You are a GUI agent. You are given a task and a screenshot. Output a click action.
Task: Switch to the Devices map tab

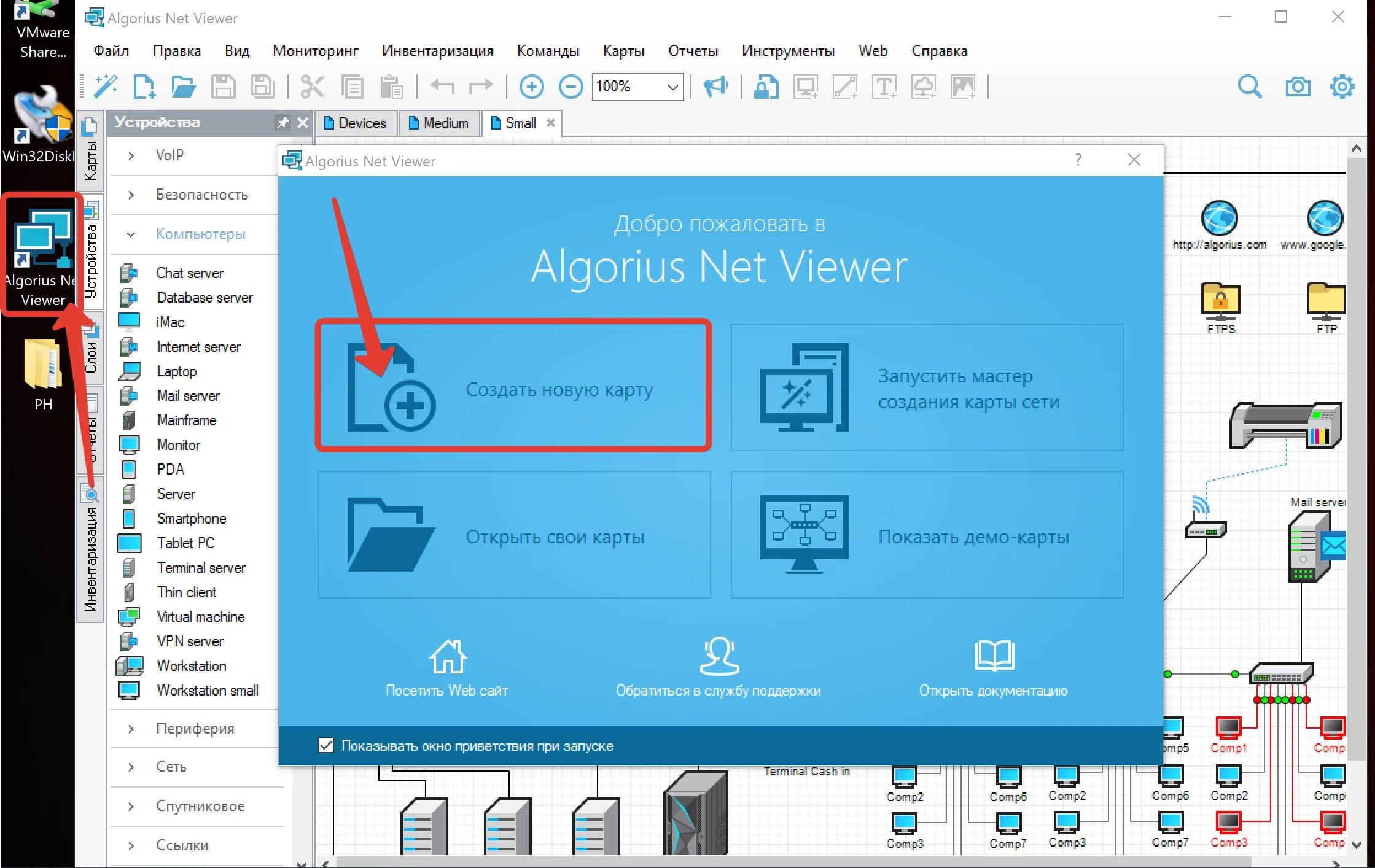[356, 123]
